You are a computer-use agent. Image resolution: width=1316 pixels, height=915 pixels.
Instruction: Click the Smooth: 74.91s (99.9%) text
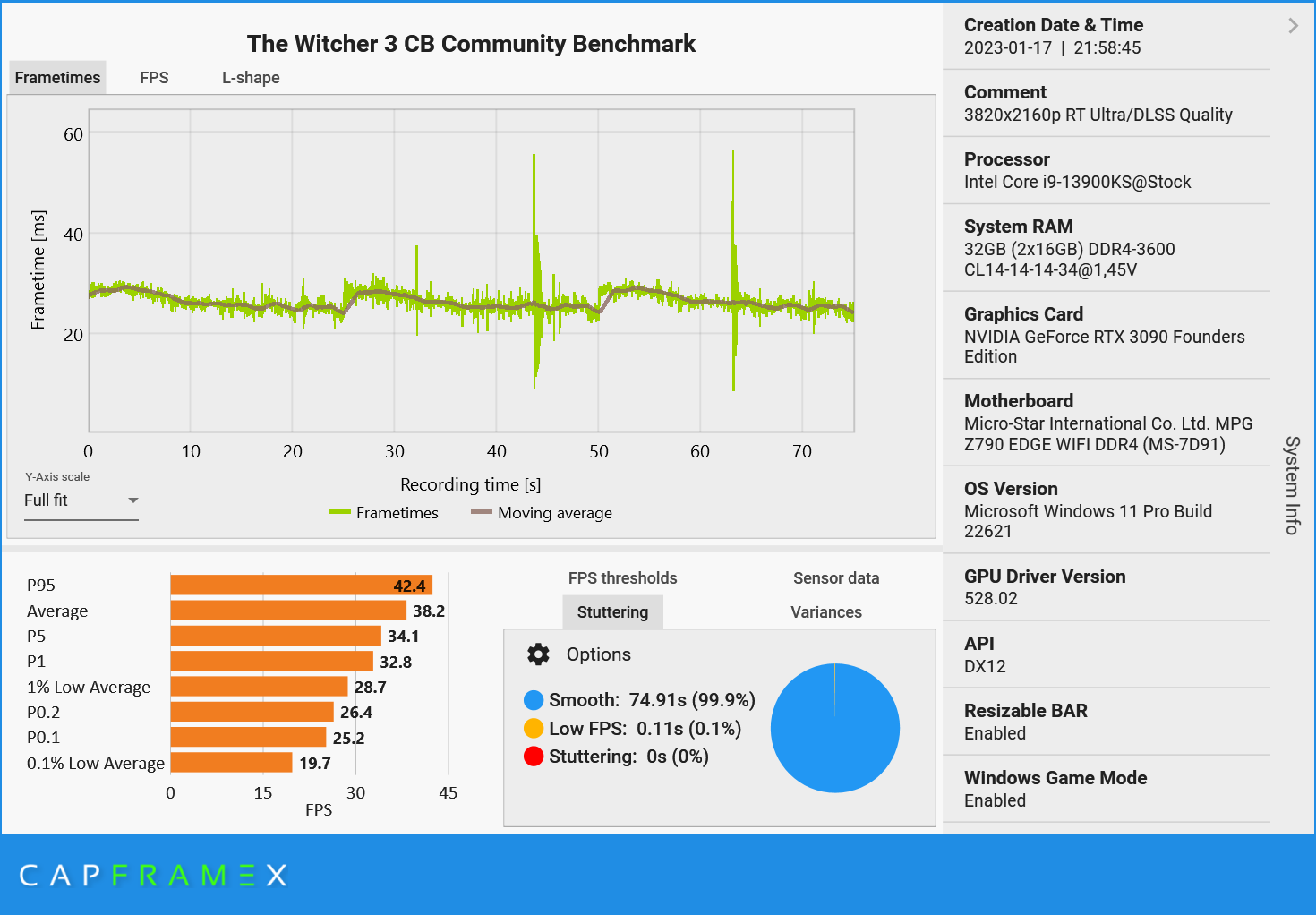653,700
